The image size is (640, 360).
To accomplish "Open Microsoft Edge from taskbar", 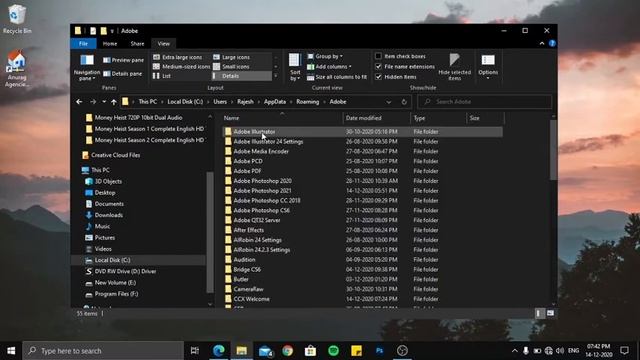I will pos(219,351).
